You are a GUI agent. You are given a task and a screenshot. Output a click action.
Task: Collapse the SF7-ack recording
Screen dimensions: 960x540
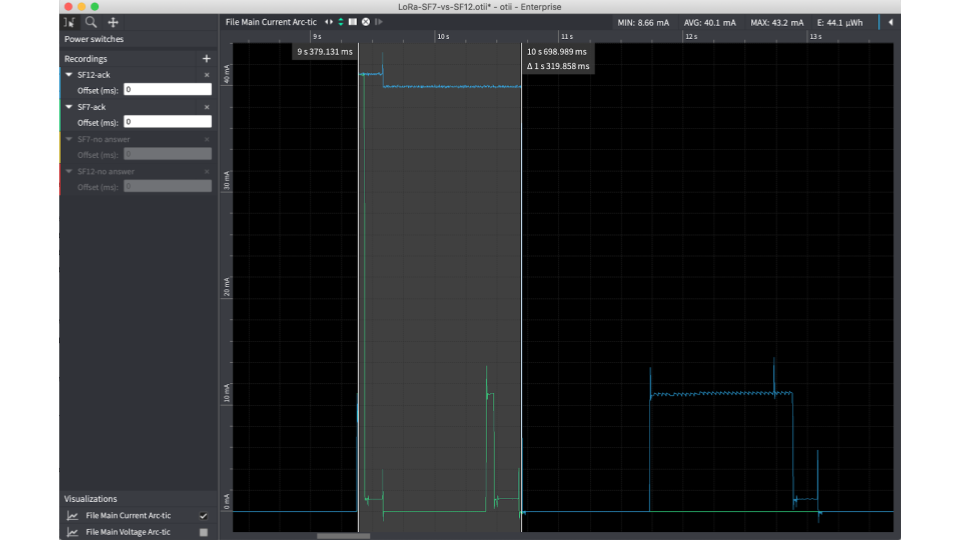click(x=69, y=107)
